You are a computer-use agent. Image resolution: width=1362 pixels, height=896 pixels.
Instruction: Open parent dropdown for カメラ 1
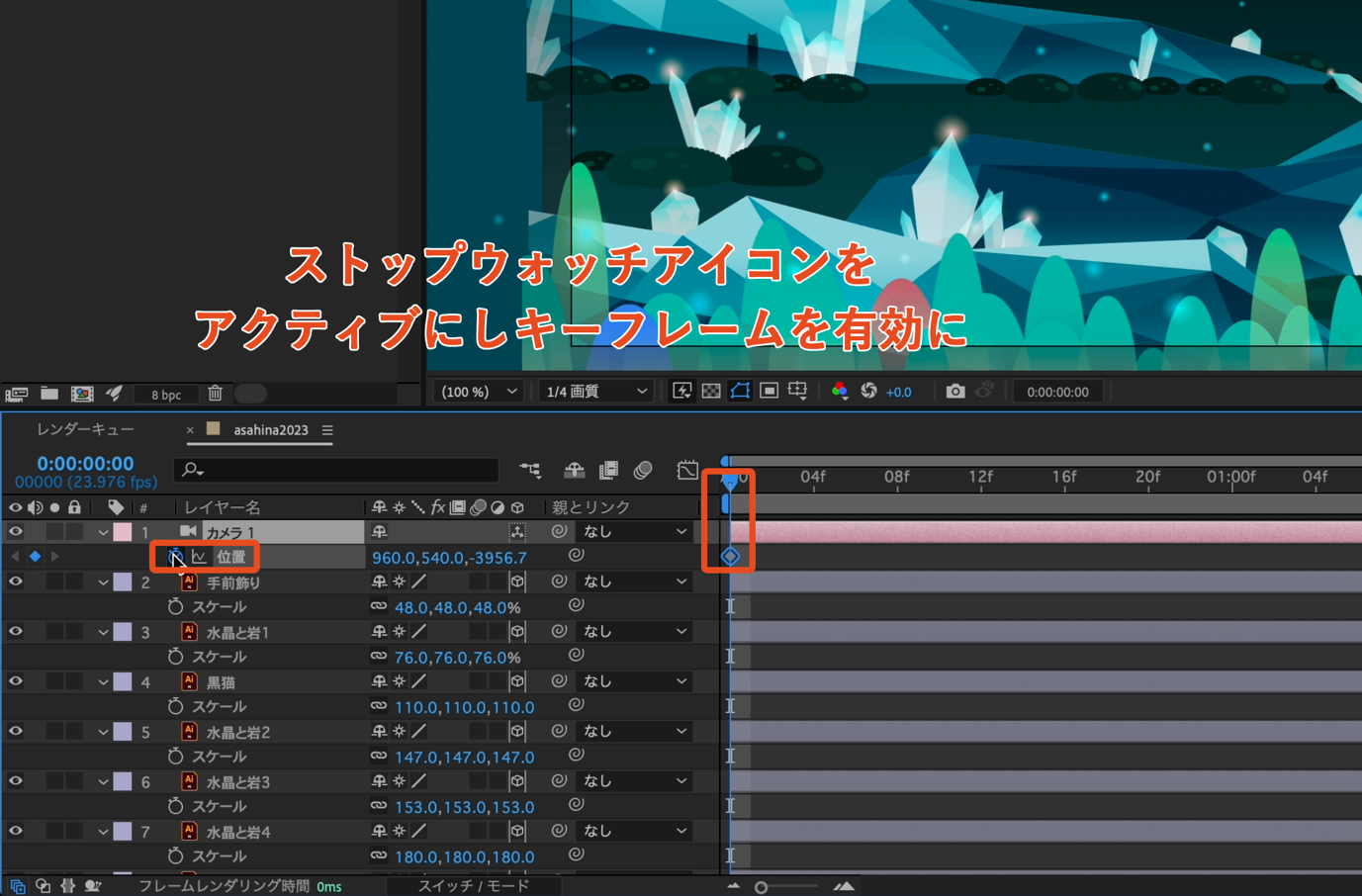pyautogui.click(x=634, y=532)
